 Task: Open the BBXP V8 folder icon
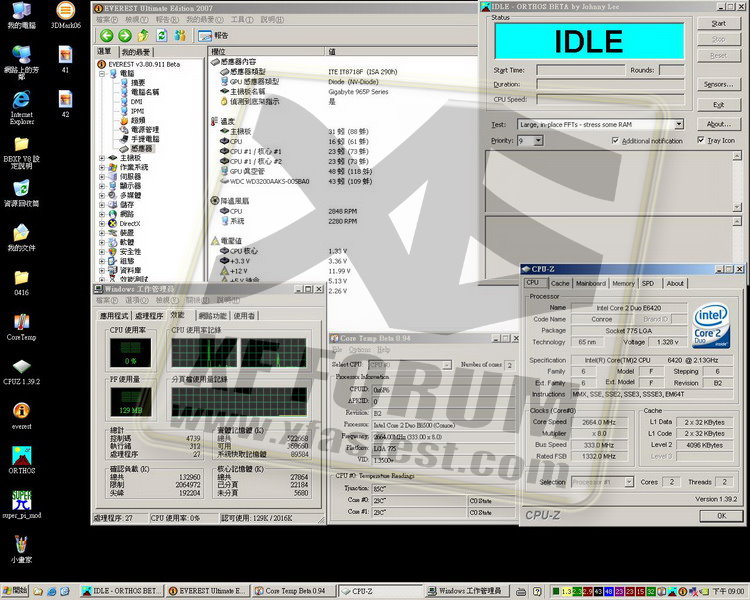(x=22, y=153)
